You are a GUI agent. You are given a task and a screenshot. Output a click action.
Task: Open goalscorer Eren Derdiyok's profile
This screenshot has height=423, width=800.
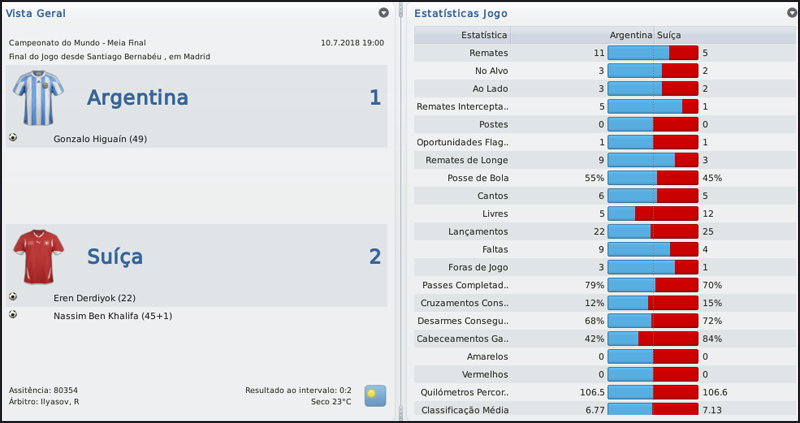tap(95, 298)
